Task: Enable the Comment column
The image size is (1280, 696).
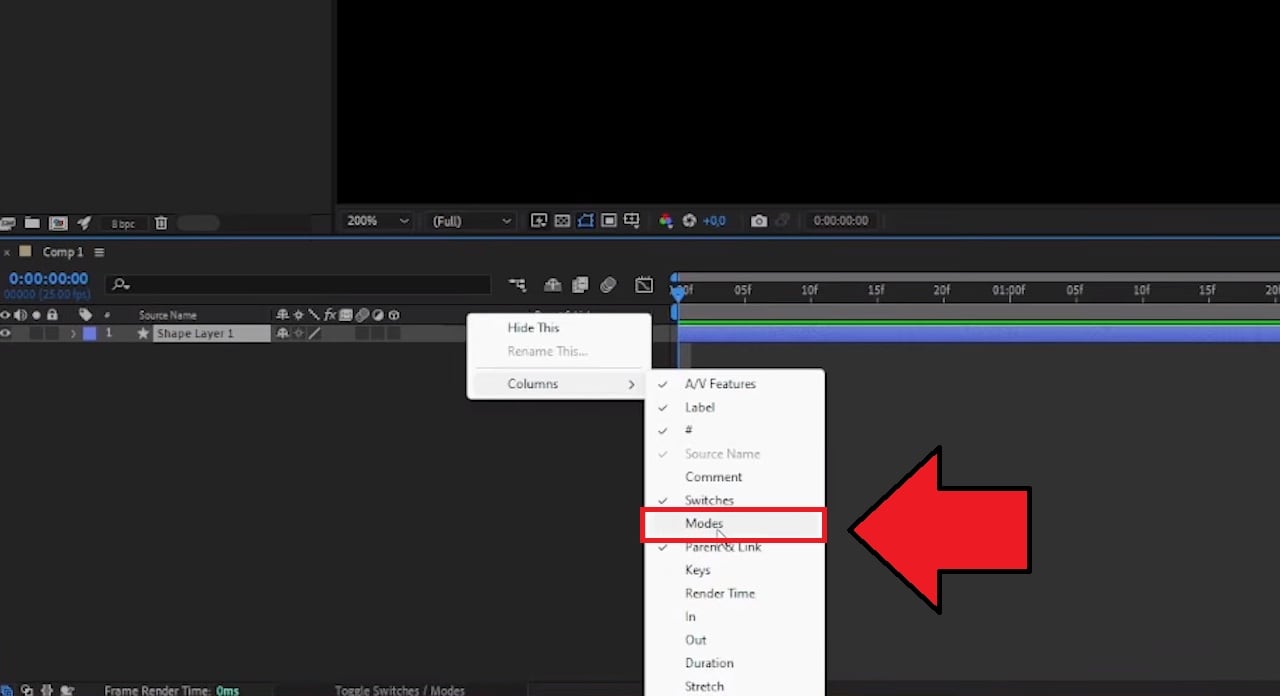Action: click(734, 477)
